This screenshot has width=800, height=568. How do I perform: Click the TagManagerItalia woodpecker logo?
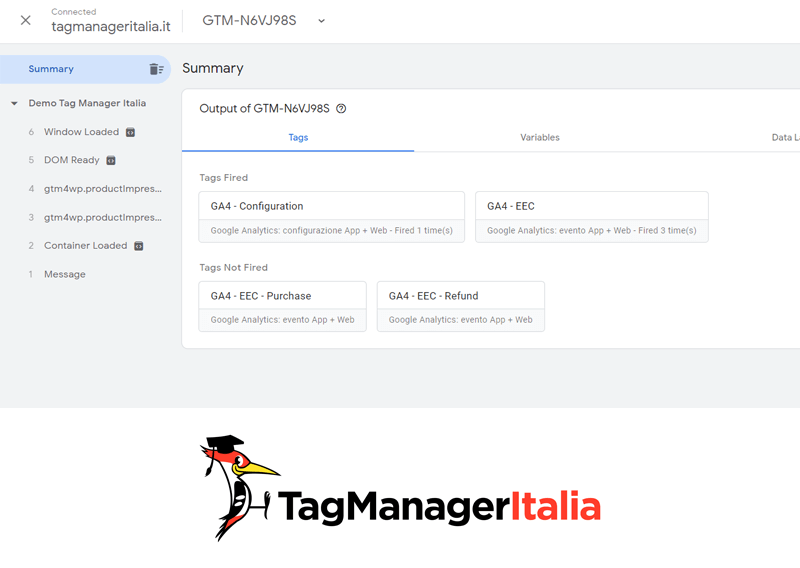pyautogui.click(x=400, y=488)
